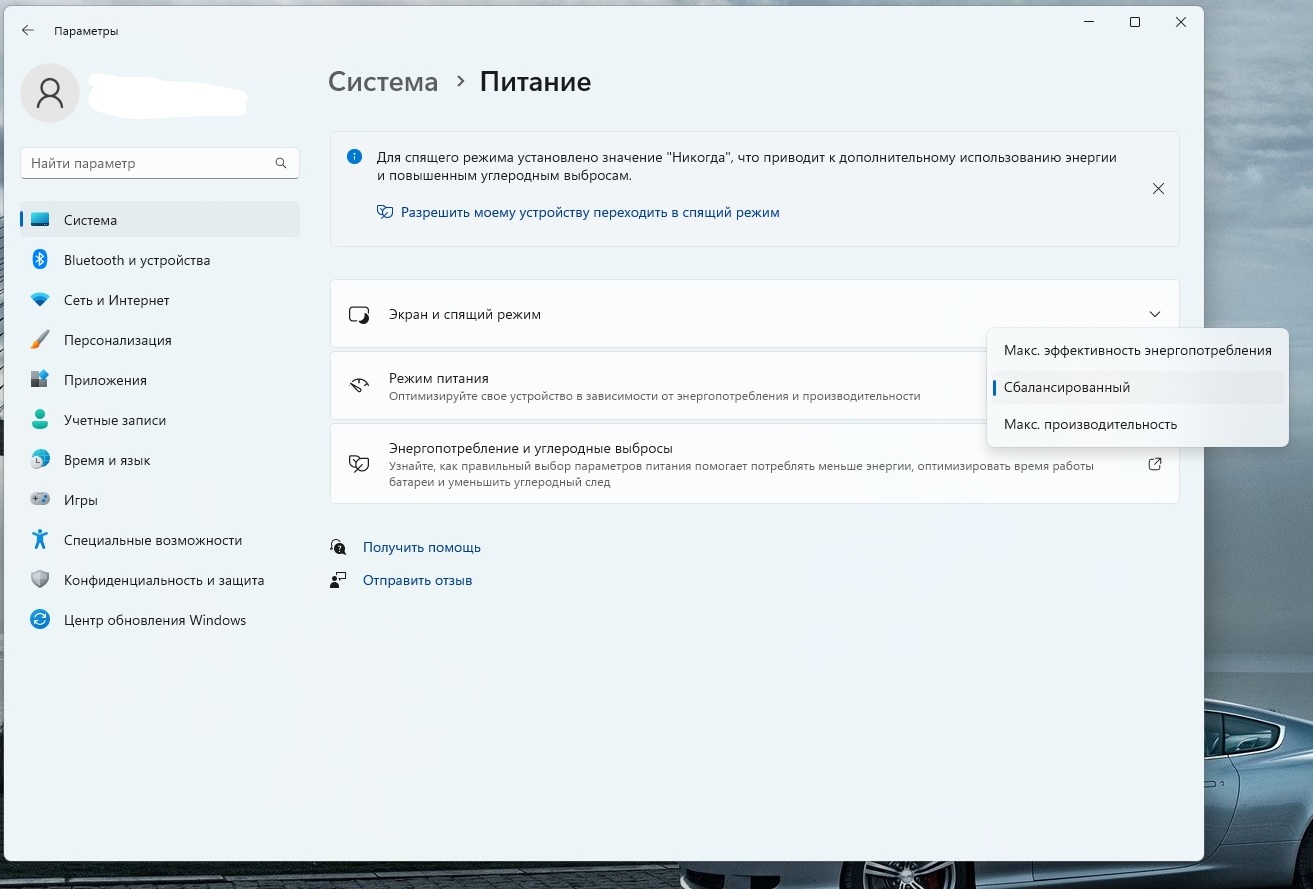Click the Питание page title
Screen dimensions: 1313x889
535,82
